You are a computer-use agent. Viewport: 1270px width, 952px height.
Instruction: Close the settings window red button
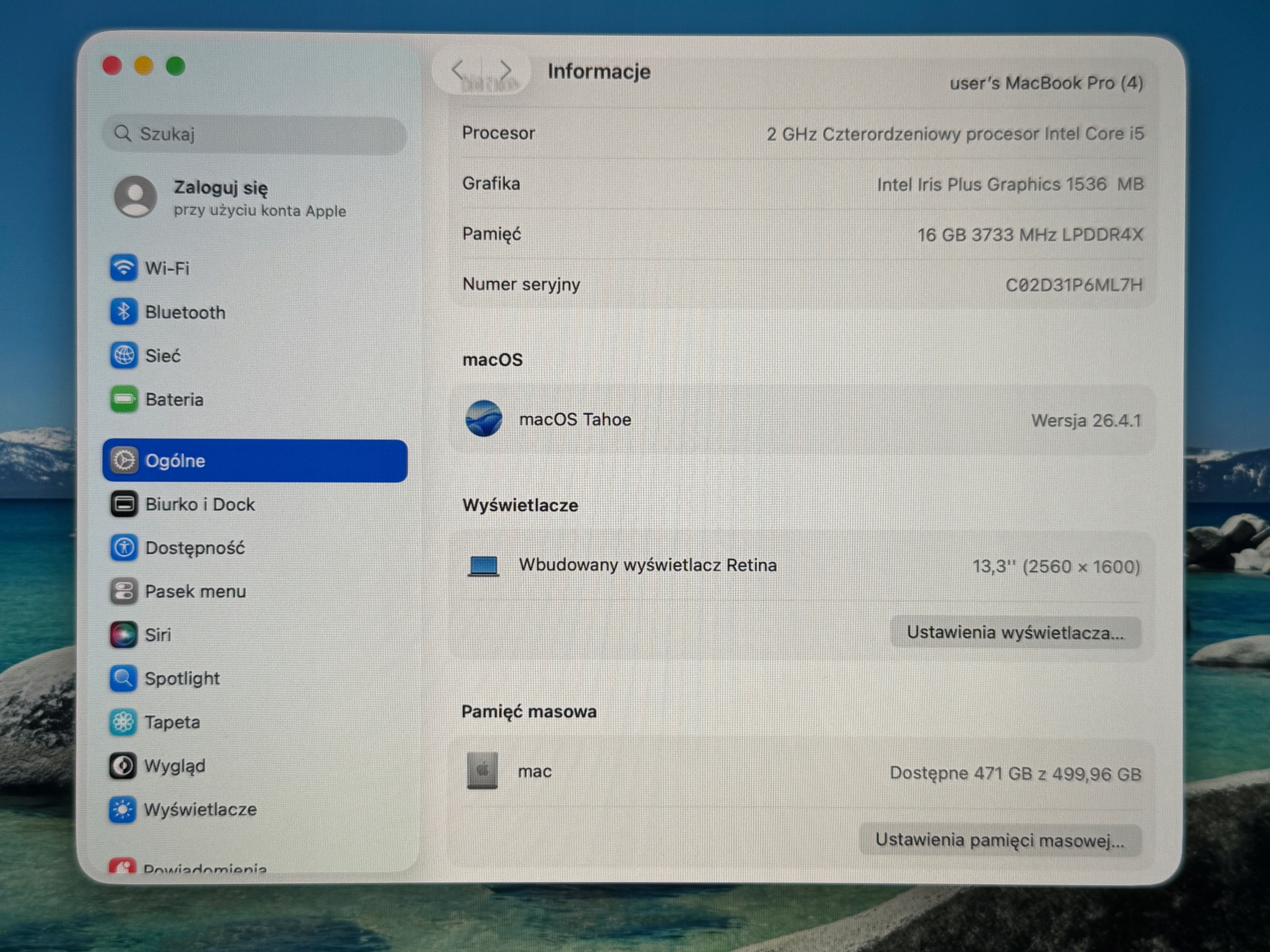tap(113, 65)
